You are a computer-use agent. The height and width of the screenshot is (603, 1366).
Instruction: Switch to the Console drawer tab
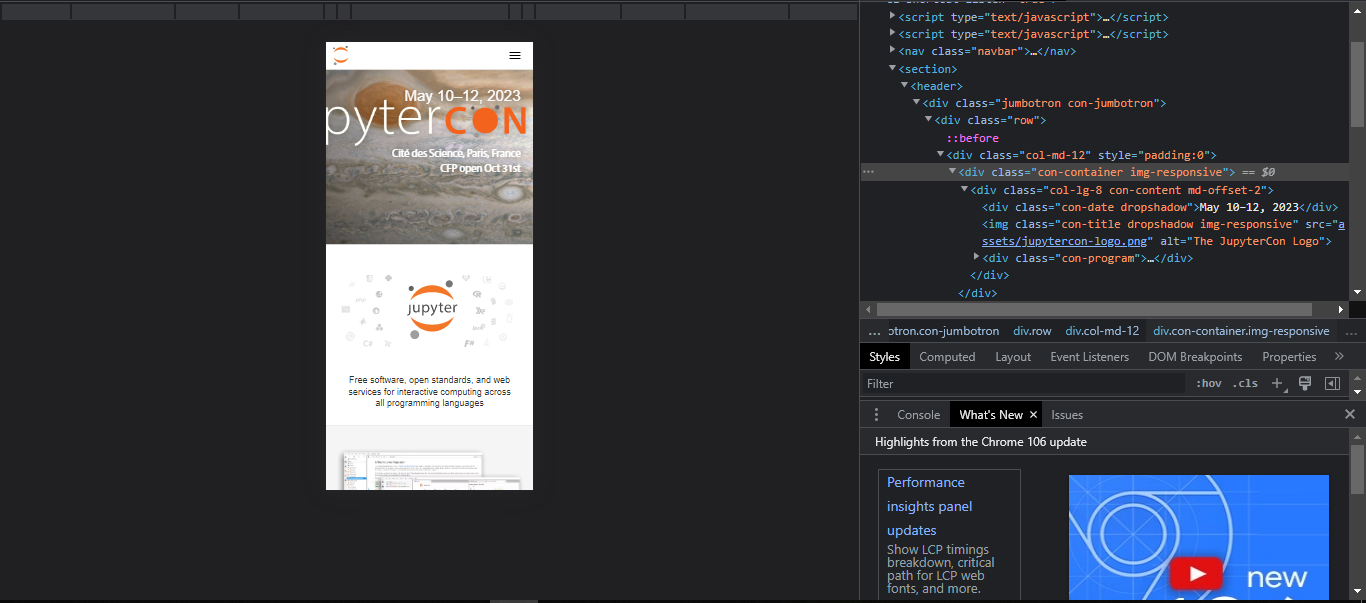pyautogui.click(x=918, y=415)
